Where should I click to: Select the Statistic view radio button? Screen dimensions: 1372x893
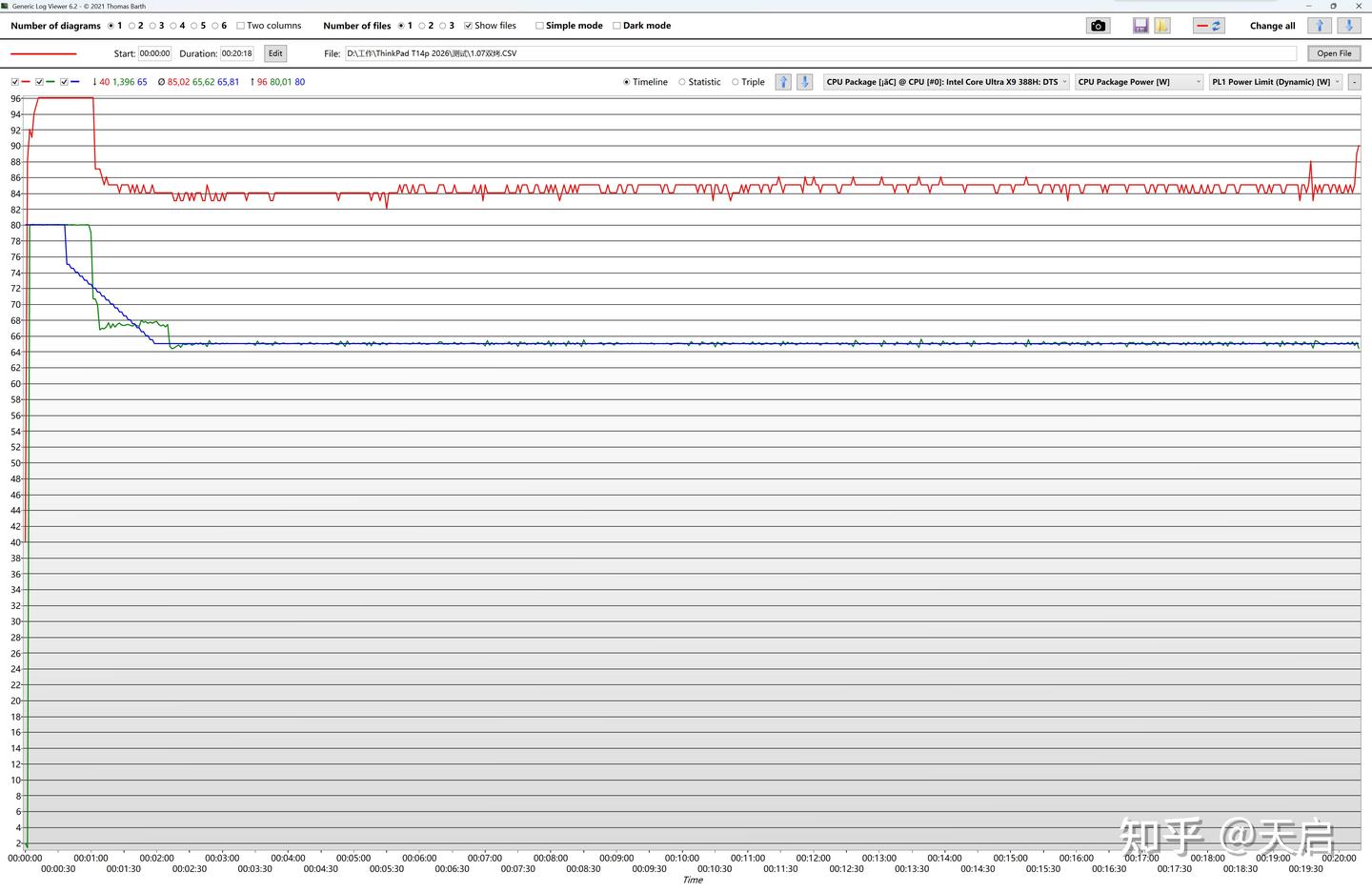tap(682, 82)
